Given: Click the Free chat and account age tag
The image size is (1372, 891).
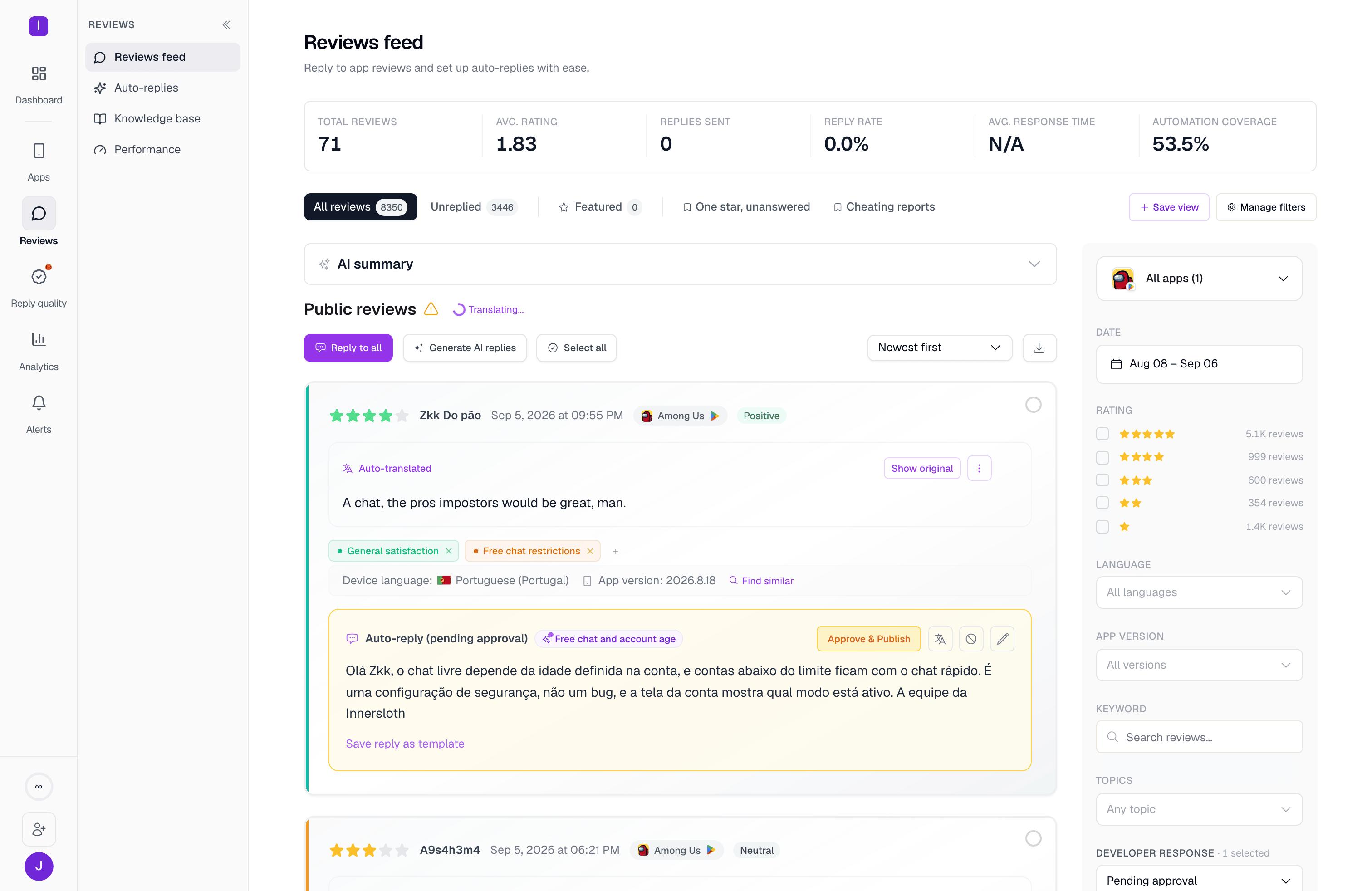Looking at the screenshot, I should [x=609, y=639].
